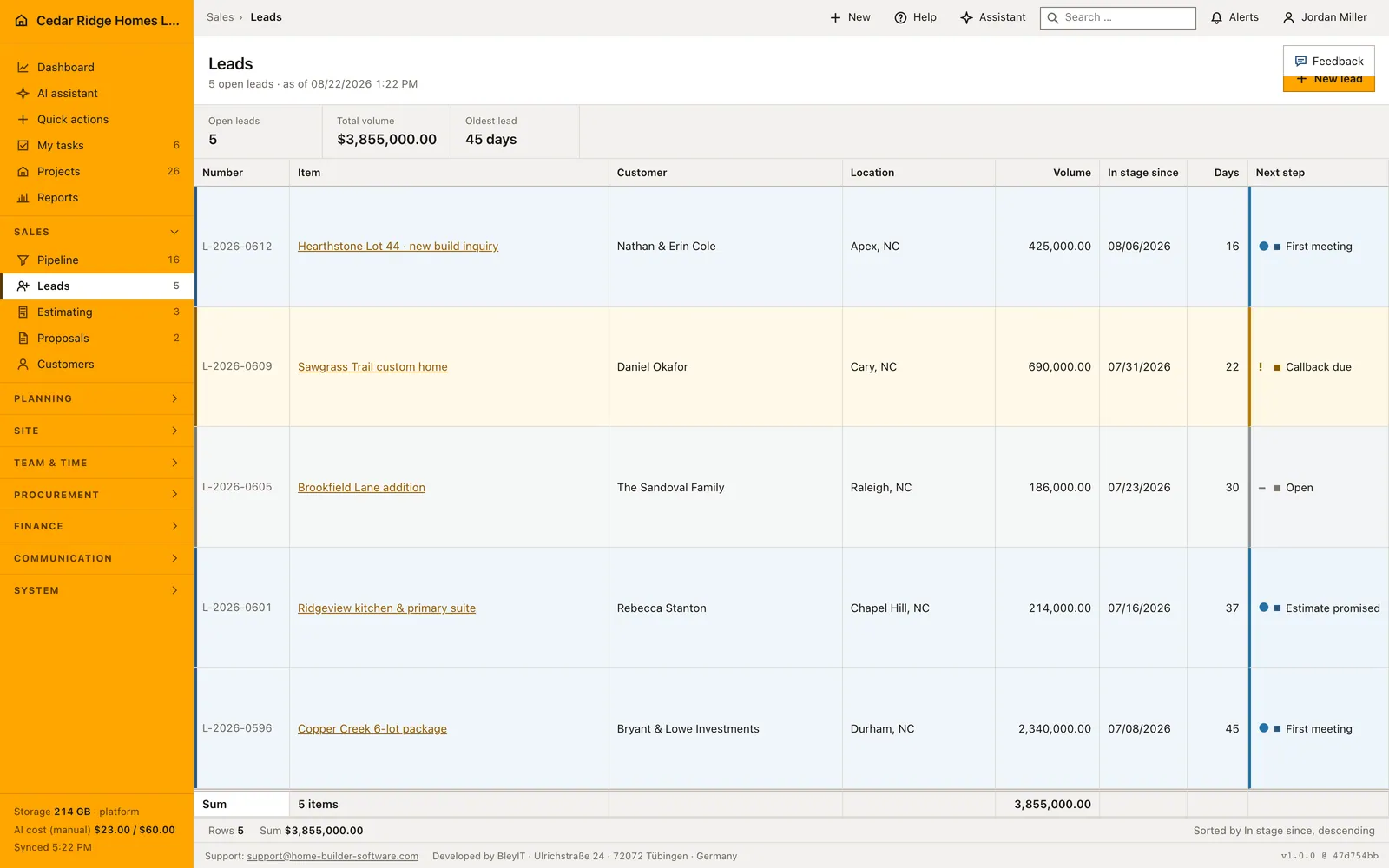Click the New lead button
This screenshot has height=868, width=1389.
point(1328,83)
